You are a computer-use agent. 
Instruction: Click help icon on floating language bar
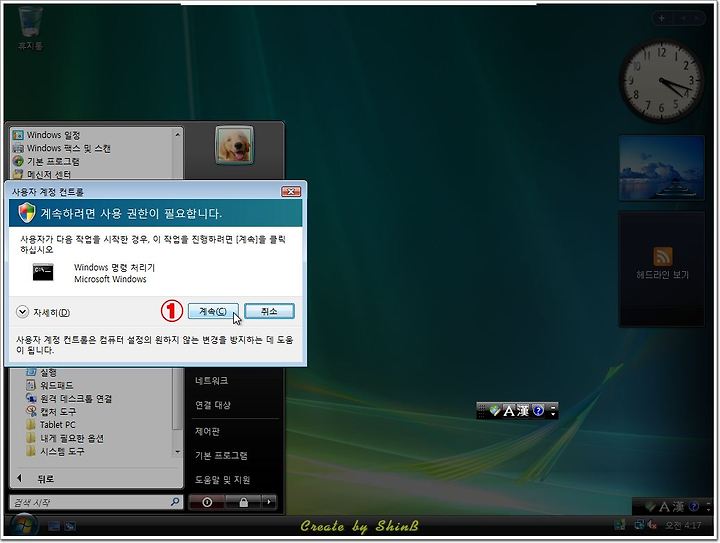point(538,411)
